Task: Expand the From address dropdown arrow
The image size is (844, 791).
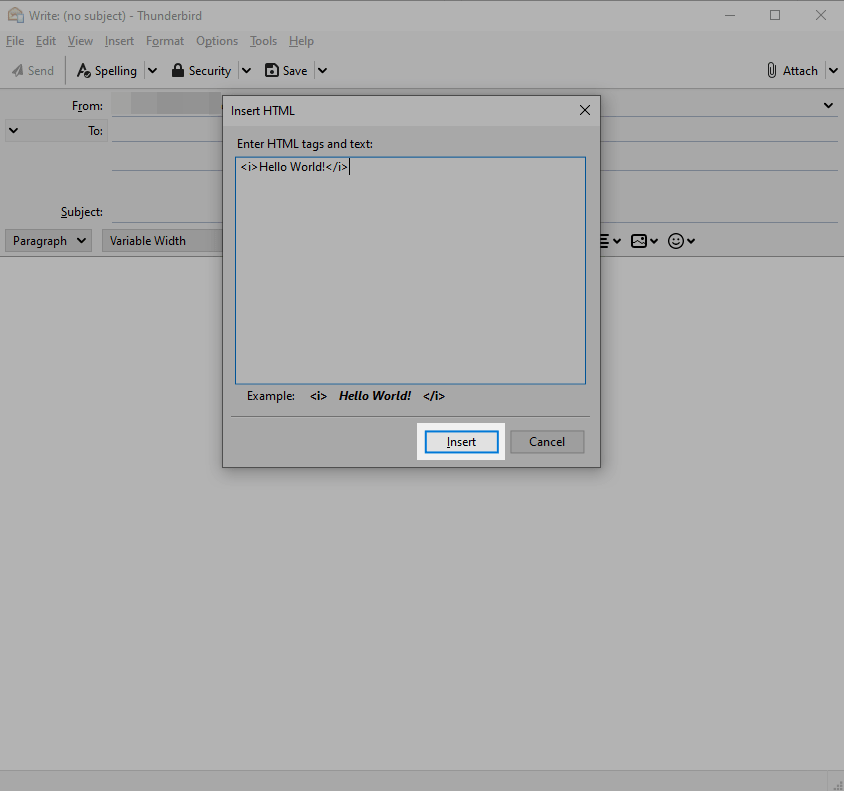Action: (828, 105)
